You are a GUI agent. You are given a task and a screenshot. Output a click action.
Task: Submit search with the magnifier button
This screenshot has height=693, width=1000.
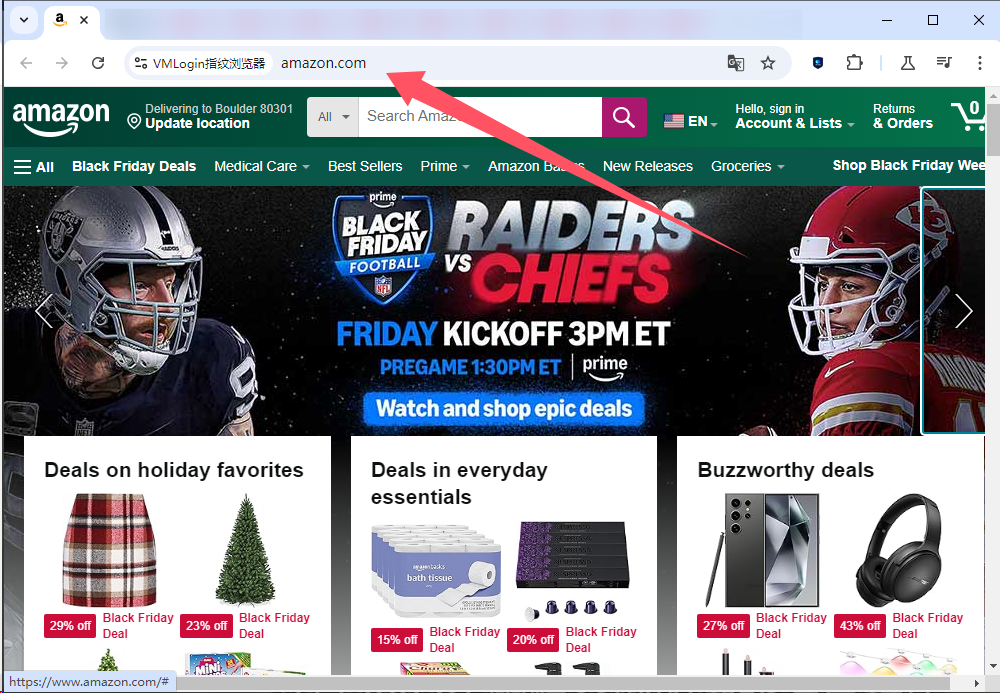click(624, 117)
